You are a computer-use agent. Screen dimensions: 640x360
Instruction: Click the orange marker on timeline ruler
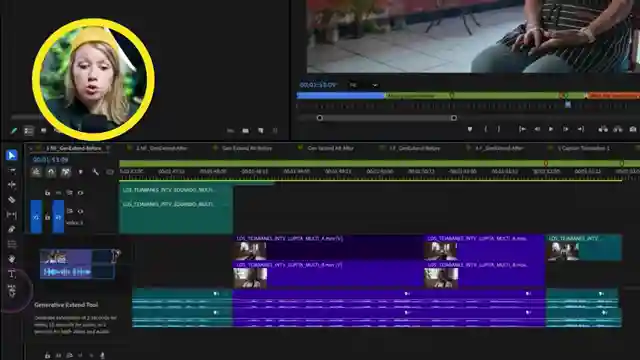[x=546, y=163]
